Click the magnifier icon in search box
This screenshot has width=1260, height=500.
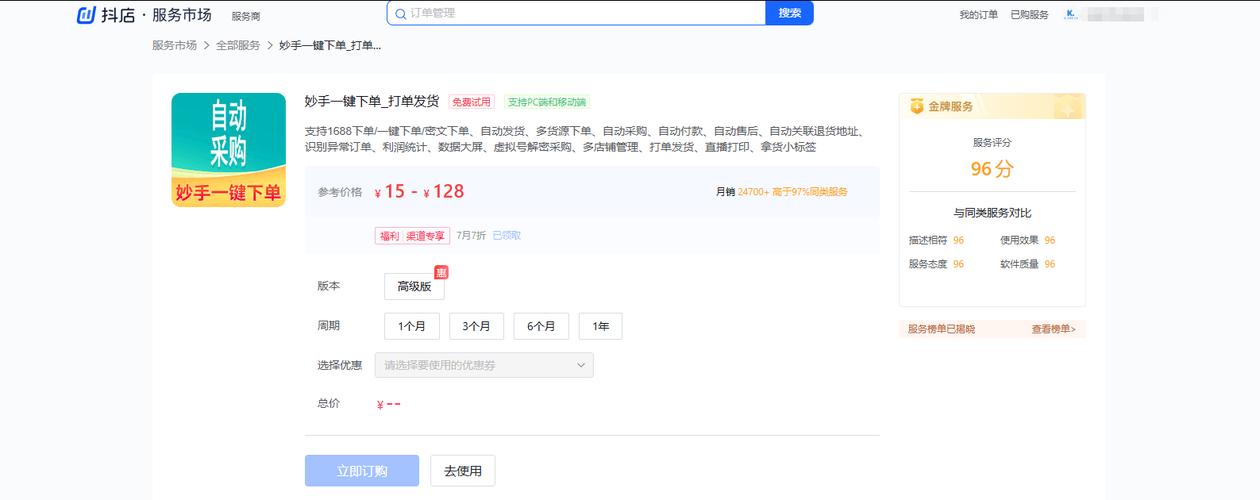[x=401, y=13]
